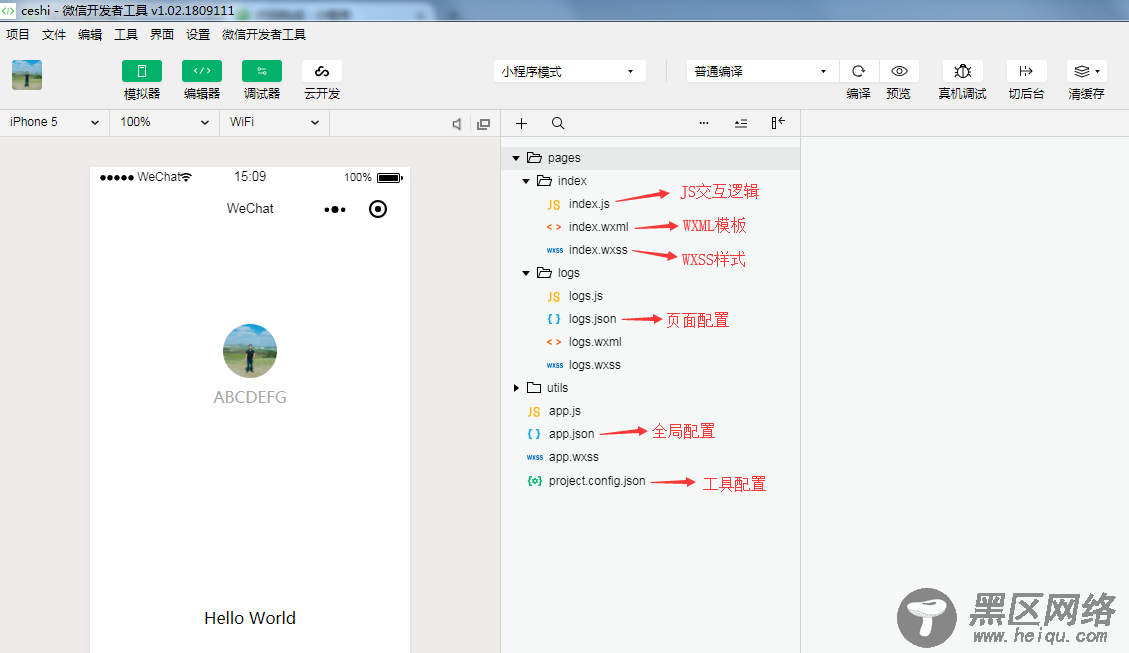
Task: Open the 工具 menu
Action: tap(126, 35)
